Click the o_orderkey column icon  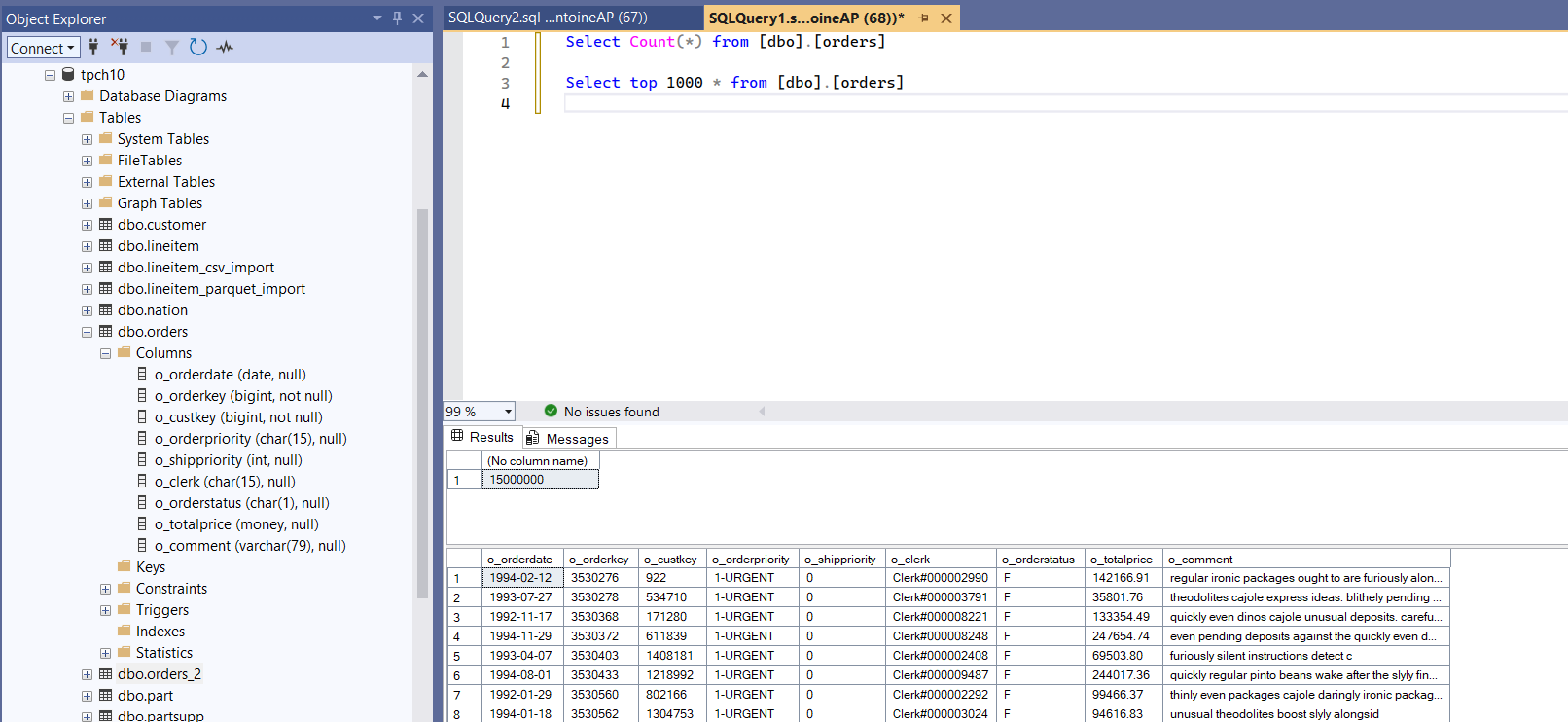(x=142, y=396)
